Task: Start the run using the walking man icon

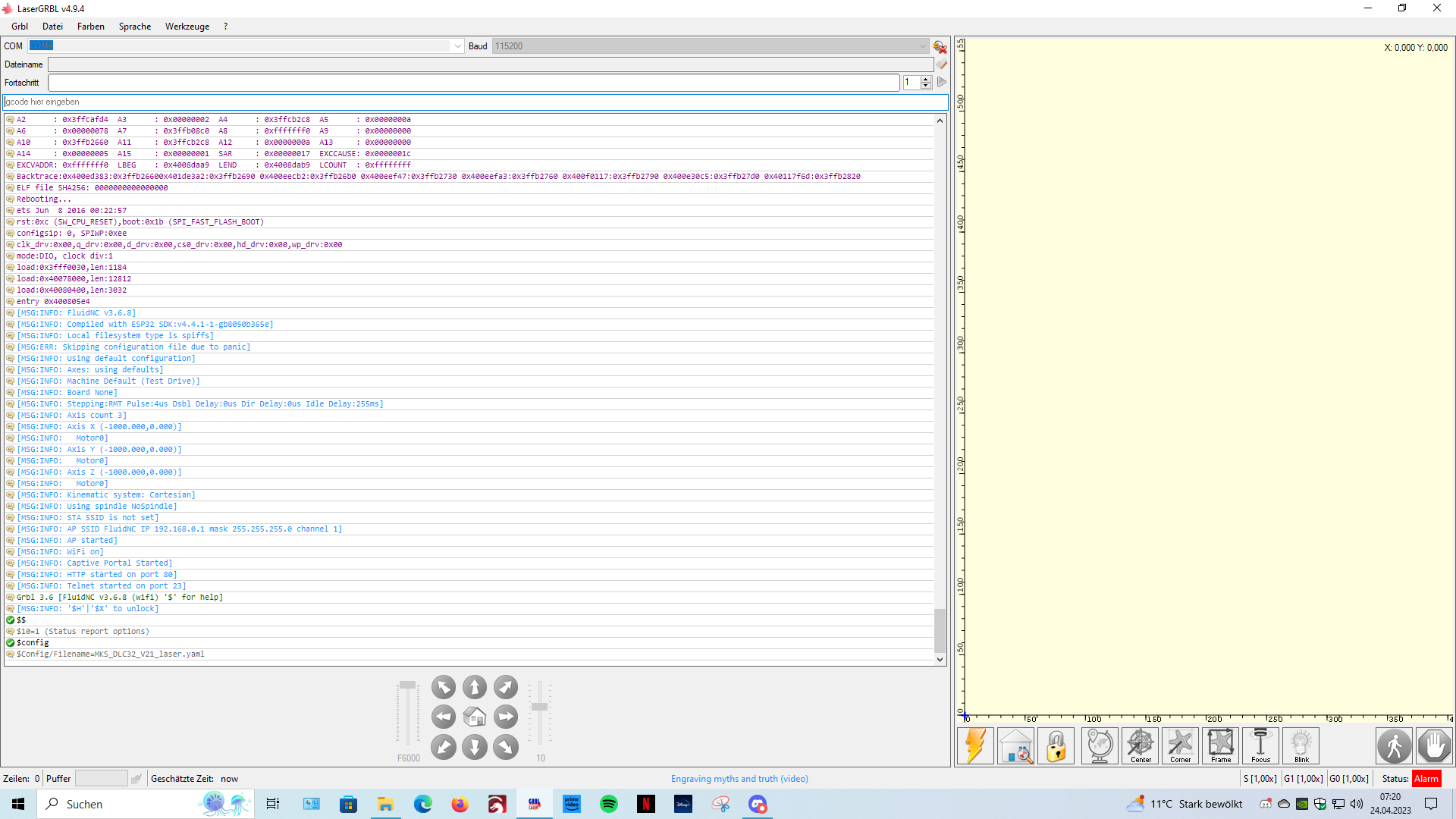Action: 1395,745
